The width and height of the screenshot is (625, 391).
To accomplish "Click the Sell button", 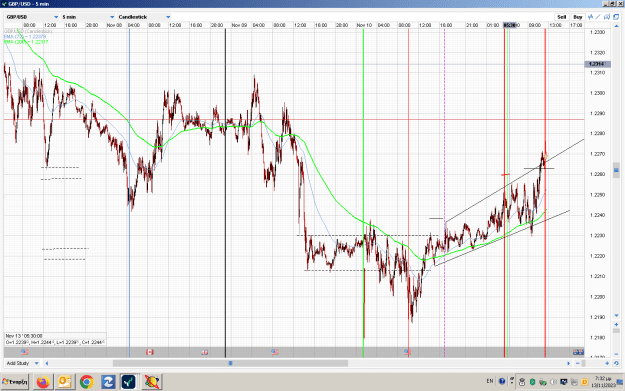I will [562, 17].
